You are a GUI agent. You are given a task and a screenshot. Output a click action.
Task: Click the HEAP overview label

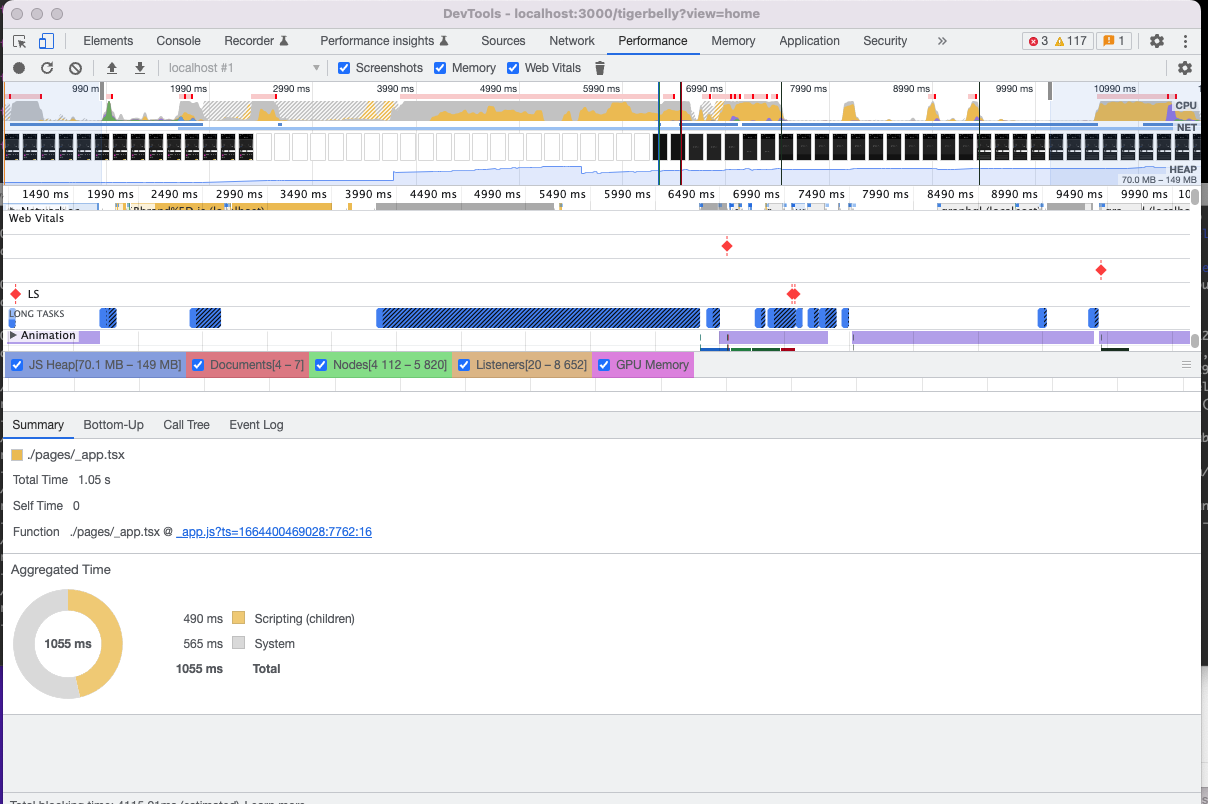[x=1182, y=170]
